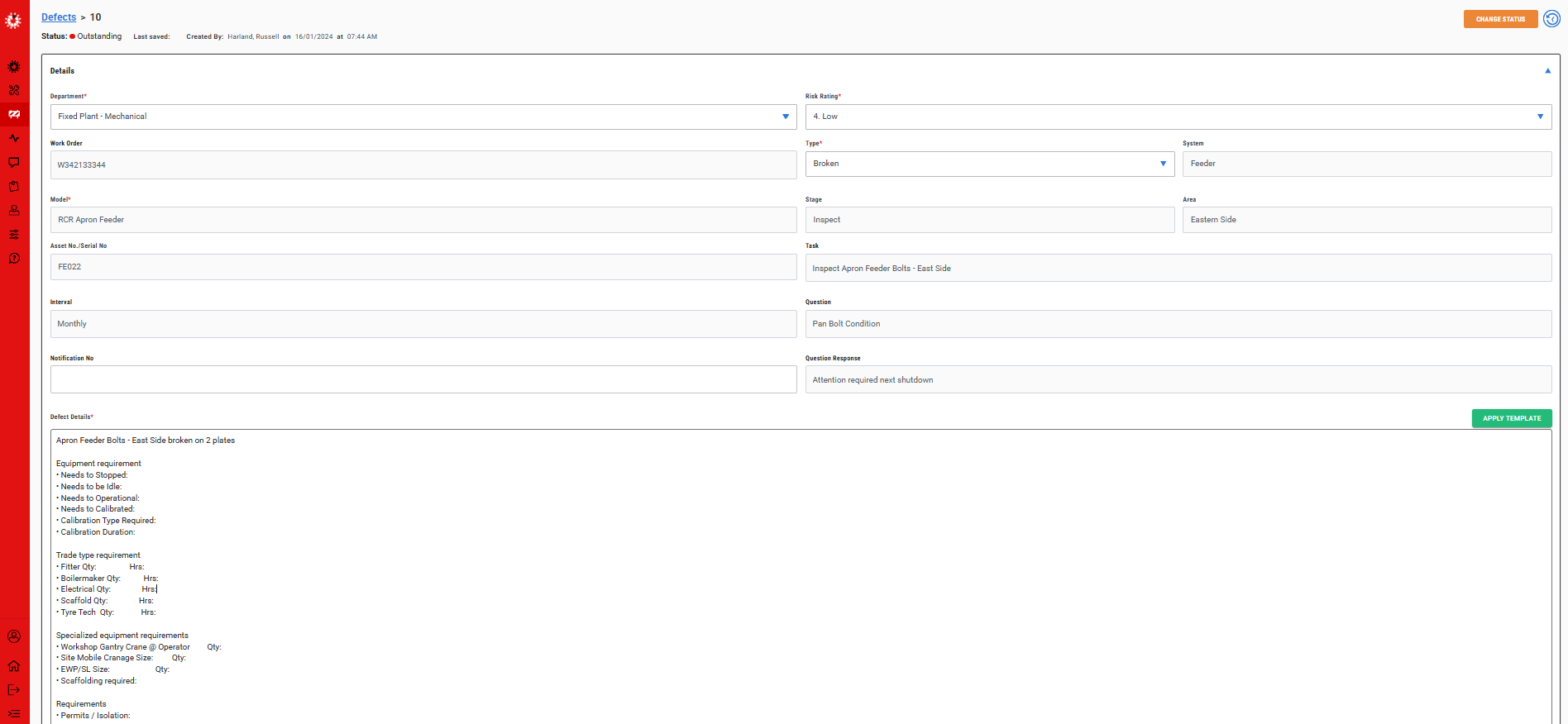Expand the sidebar menu icon
The width and height of the screenshot is (1568, 724).
coord(14,713)
